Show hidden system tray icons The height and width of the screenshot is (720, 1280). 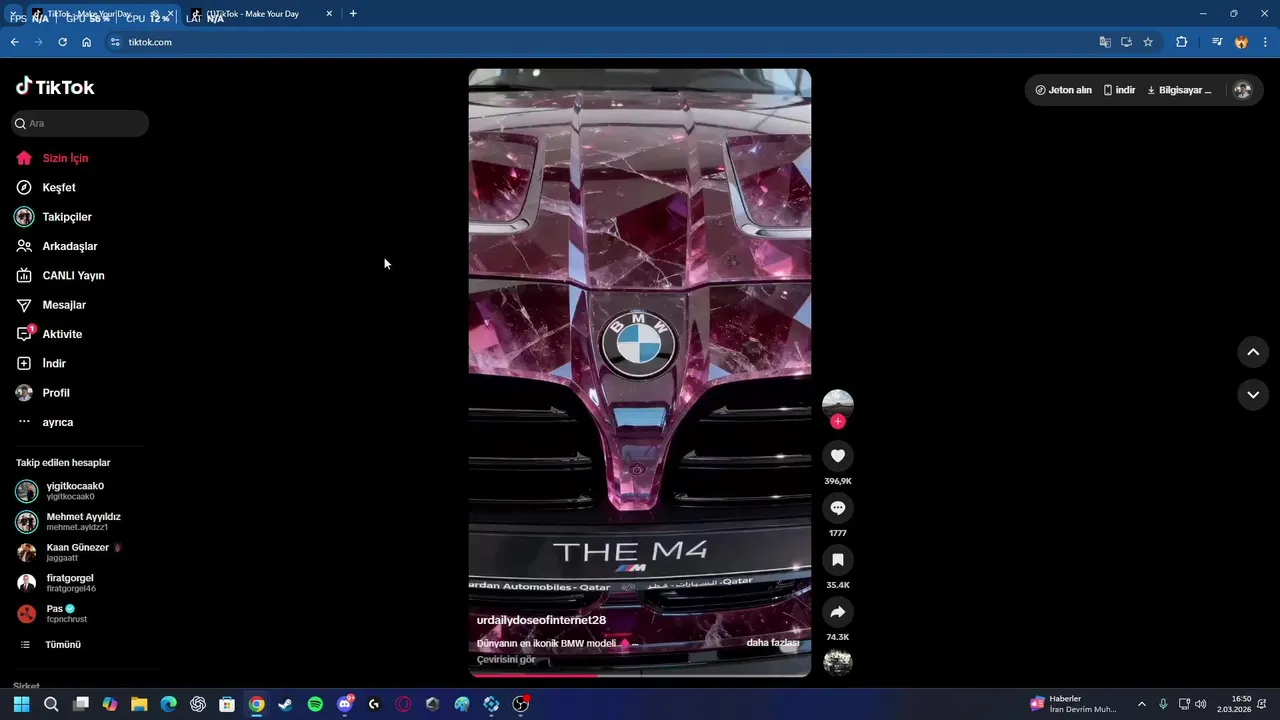[1141, 704]
